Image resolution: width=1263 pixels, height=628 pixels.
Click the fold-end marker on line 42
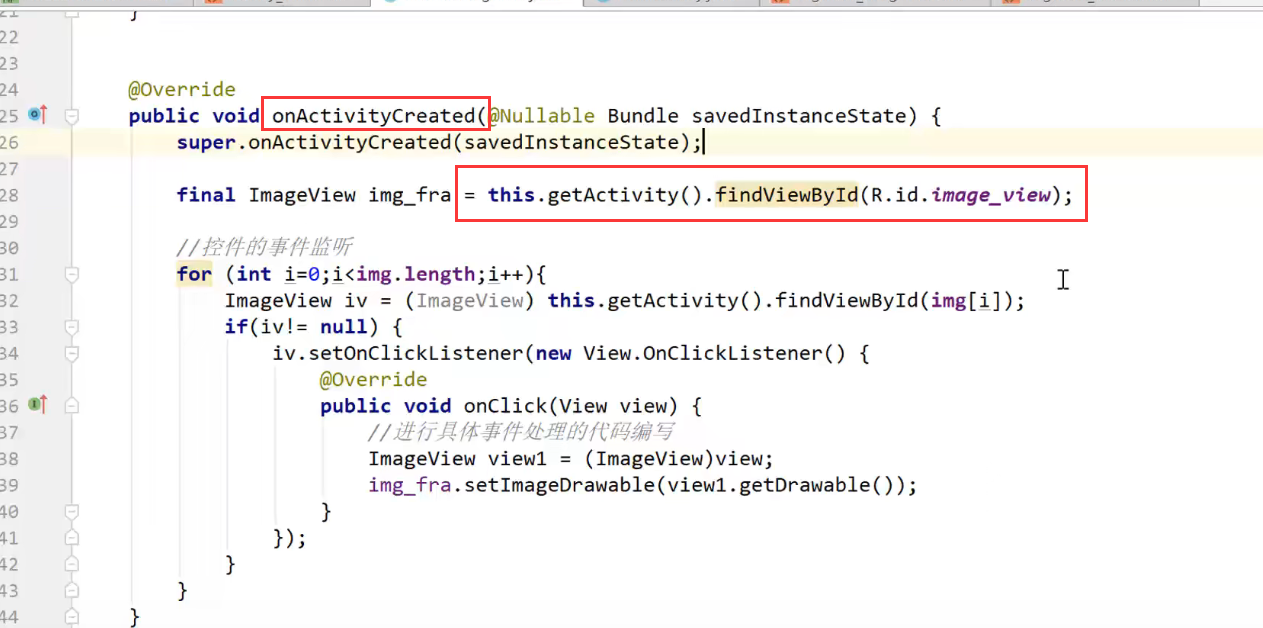(72, 564)
